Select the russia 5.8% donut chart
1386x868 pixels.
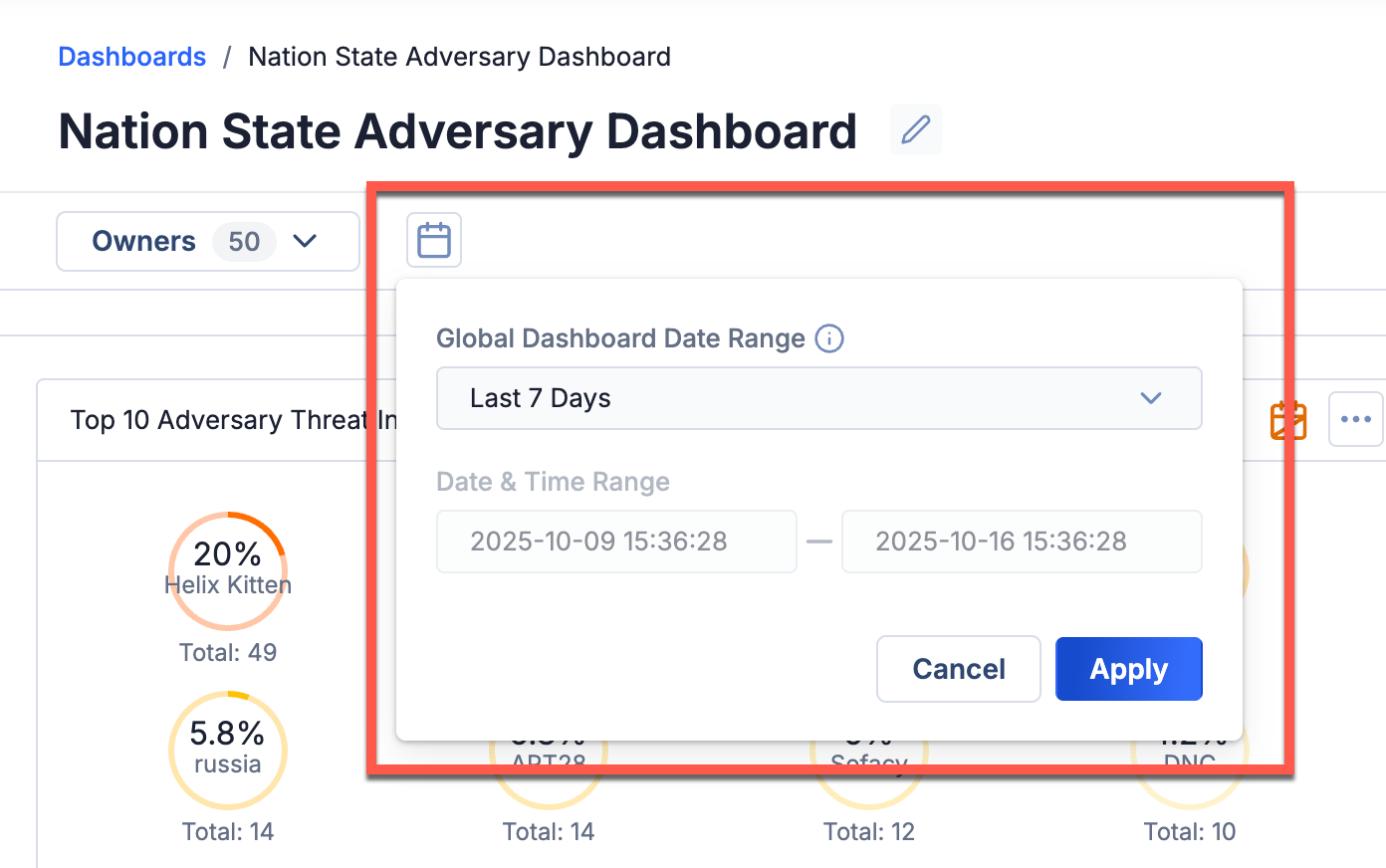(227, 751)
